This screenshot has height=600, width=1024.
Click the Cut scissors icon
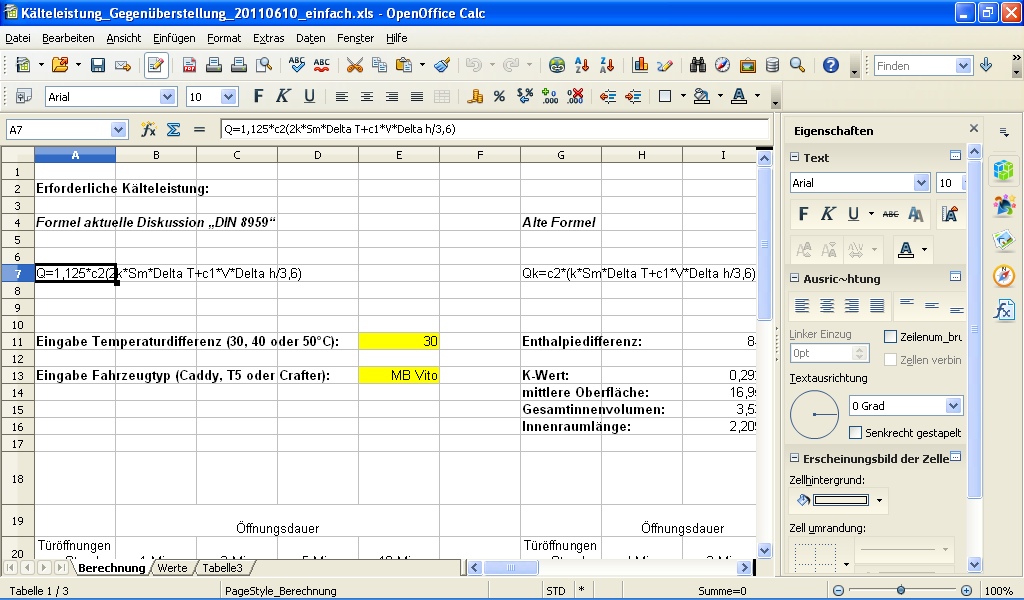354,65
